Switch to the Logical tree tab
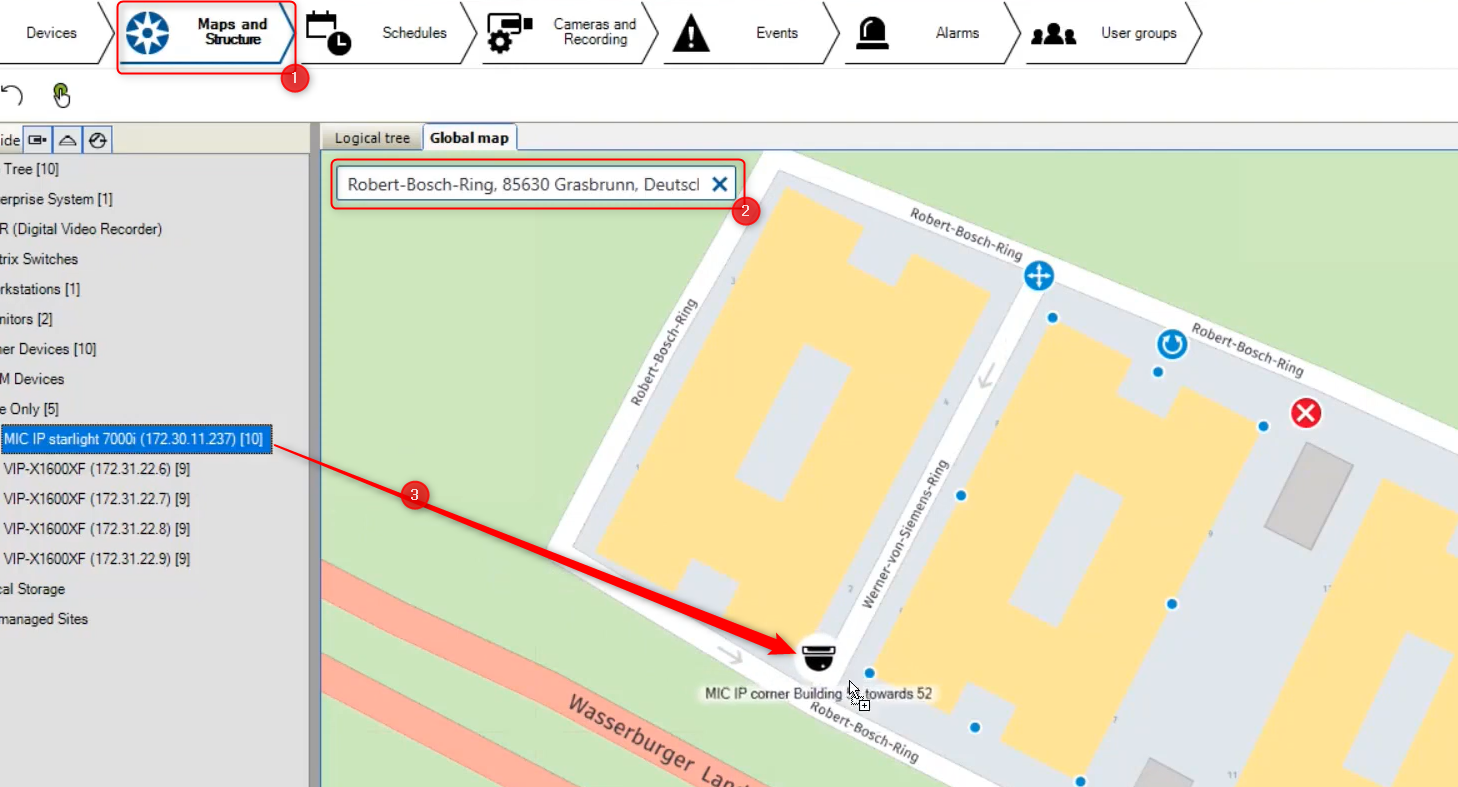 tap(372, 138)
